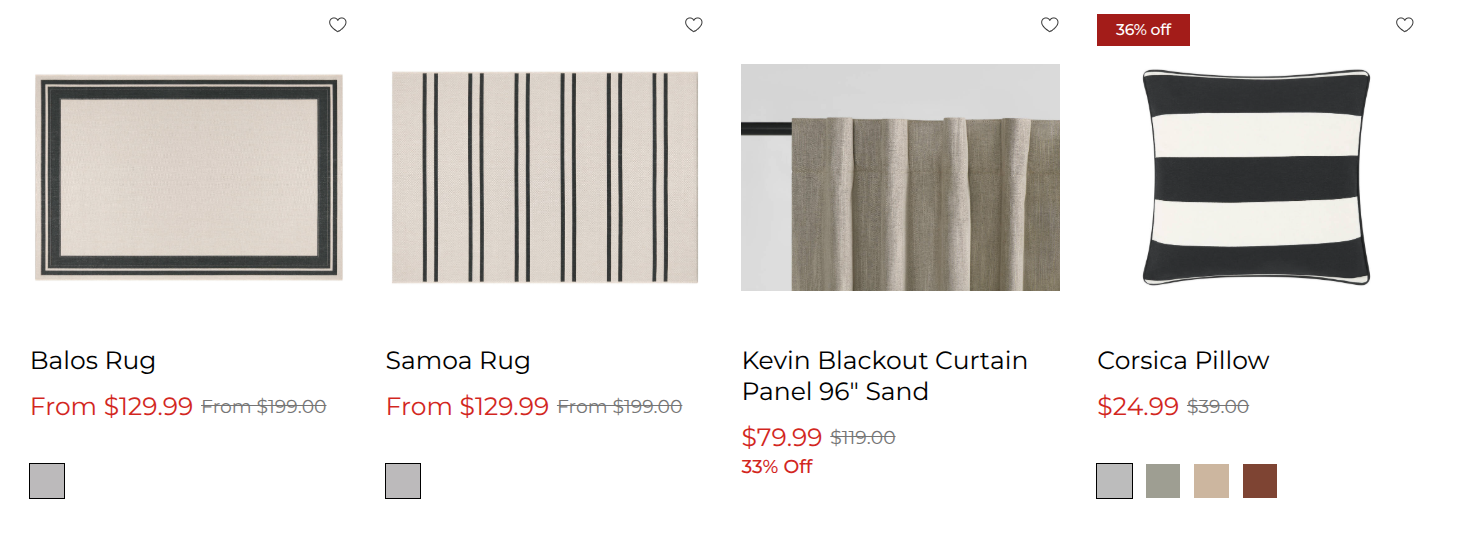Choose gray color for Corsica Pillow
The image size is (1459, 544).
pos(1115,481)
